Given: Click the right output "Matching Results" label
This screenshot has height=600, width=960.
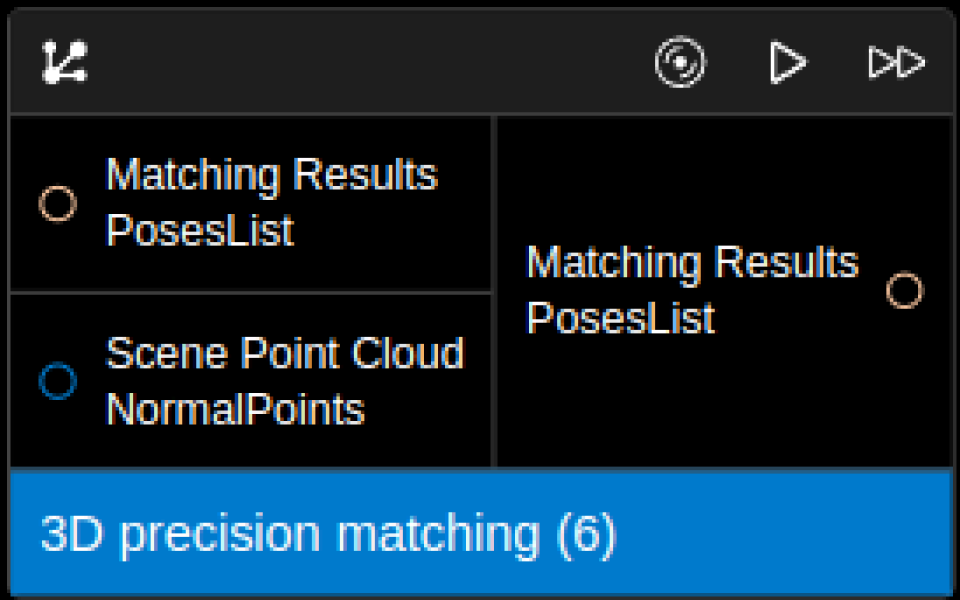Looking at the screenshot, I should coord(691,263).
